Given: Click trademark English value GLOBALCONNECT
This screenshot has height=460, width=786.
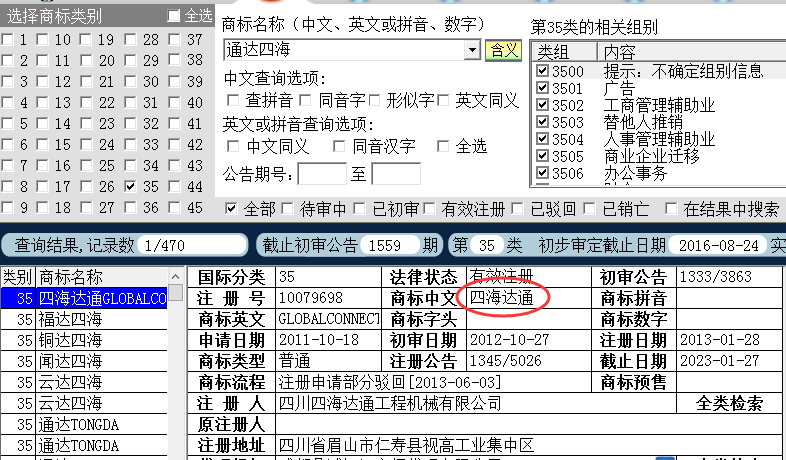Looking at the screenshot, I should pos(328,319).
